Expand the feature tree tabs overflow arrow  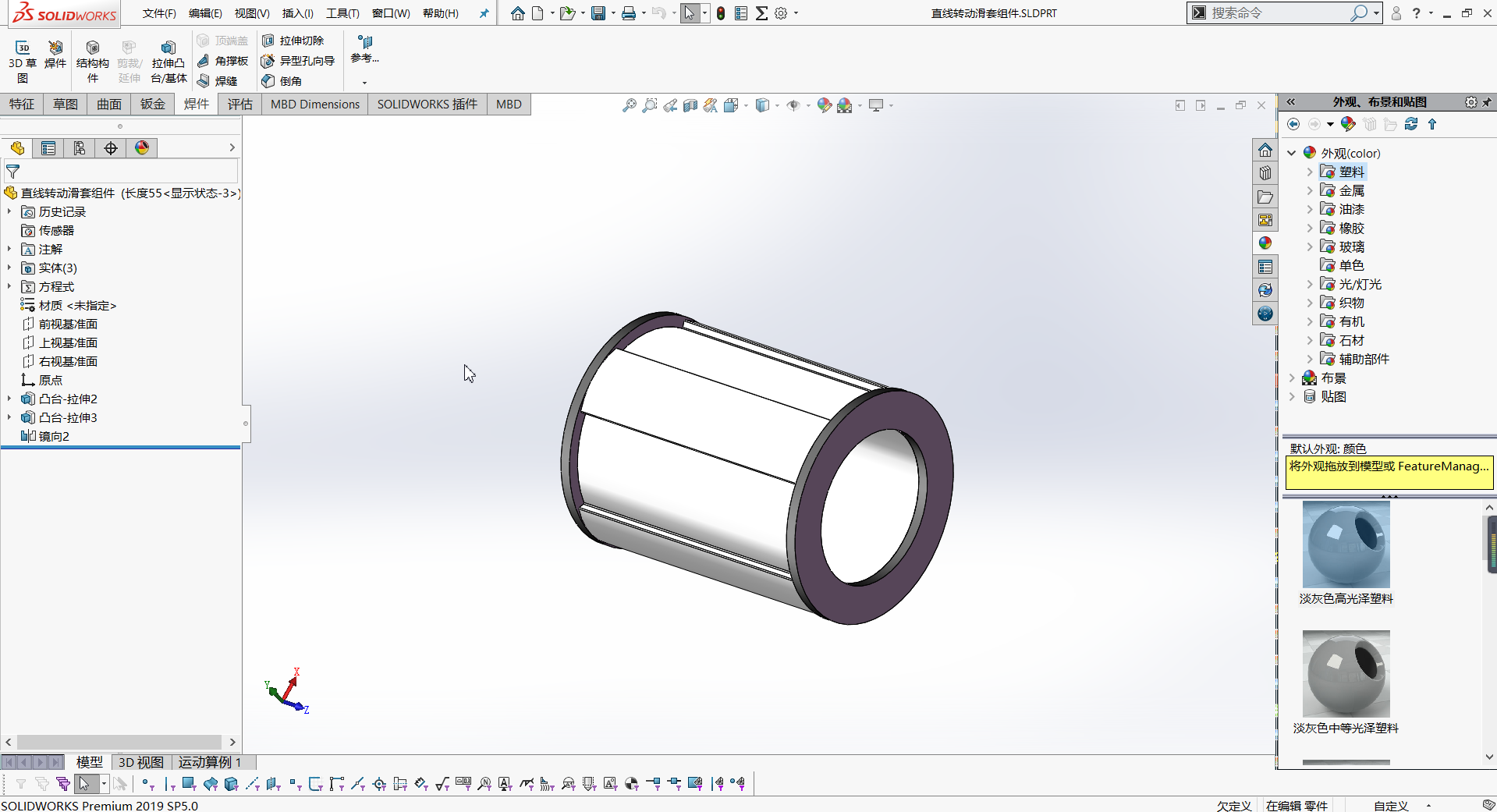click(x=232, y=148)
